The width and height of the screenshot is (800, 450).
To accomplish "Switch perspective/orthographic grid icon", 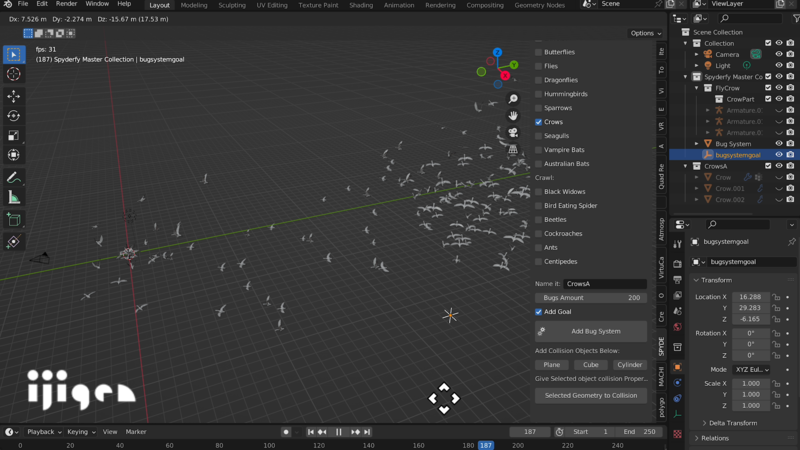I will (513, 150).
